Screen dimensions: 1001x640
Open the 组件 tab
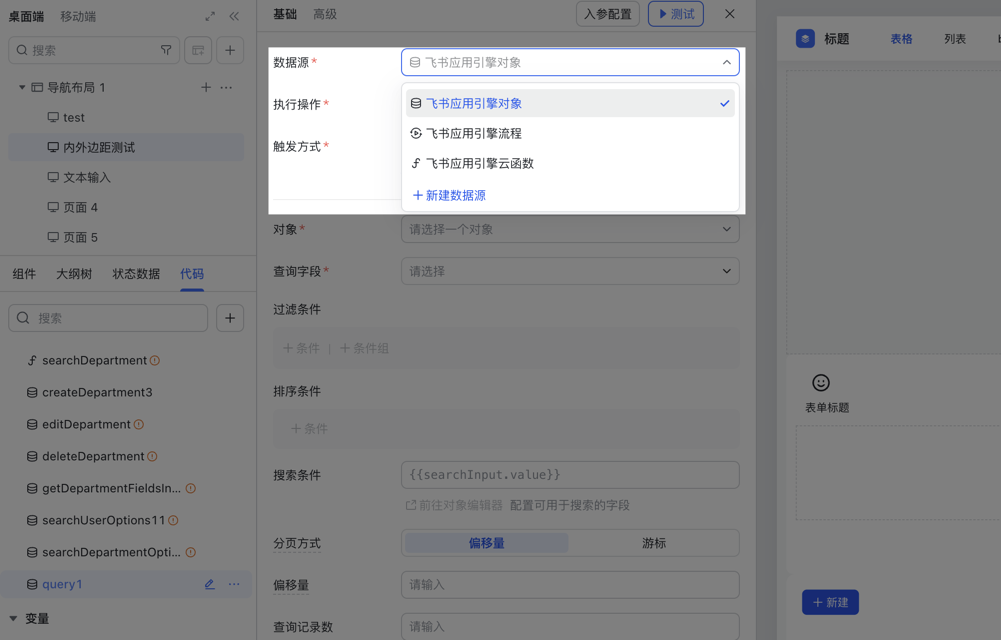(x=24, y=274)
